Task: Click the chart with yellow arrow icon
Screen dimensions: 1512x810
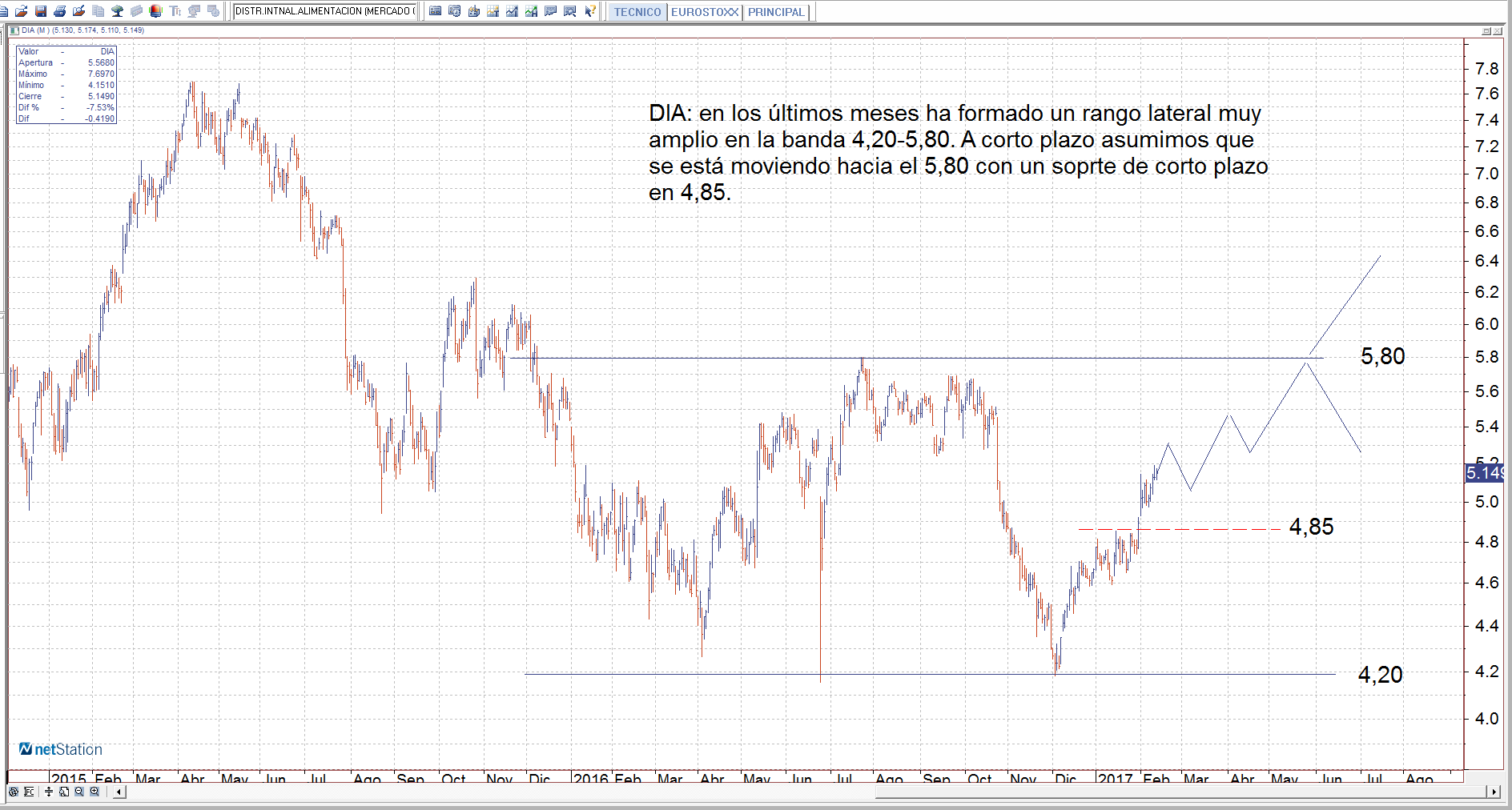Action: [493, 11]
